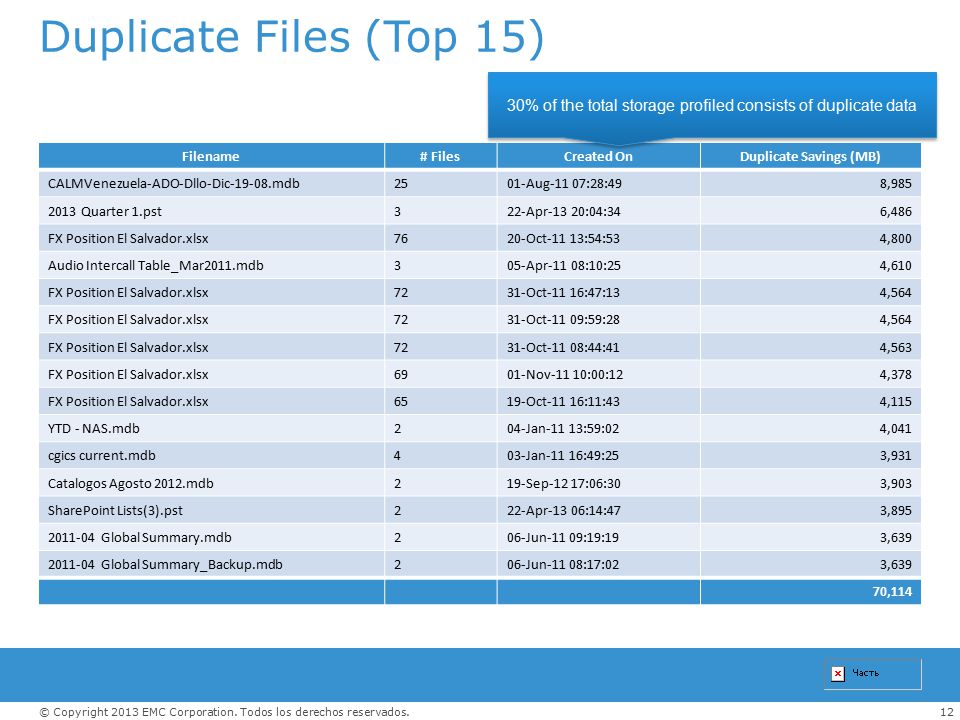This screenshot has width=960, height=720.
Task: Select the date 03-Jan-11 16:49:25
Action: pyautogui.click(x=563, y=456)
